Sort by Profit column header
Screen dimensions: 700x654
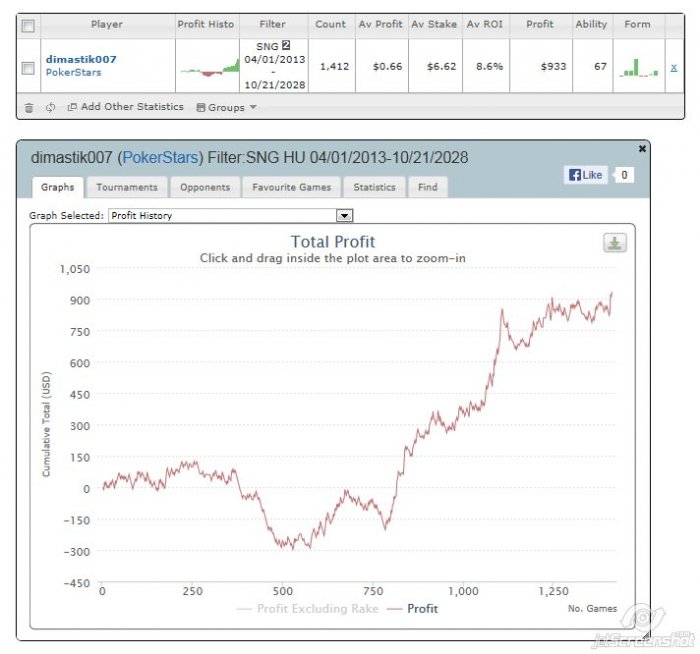tap(540, 25)
